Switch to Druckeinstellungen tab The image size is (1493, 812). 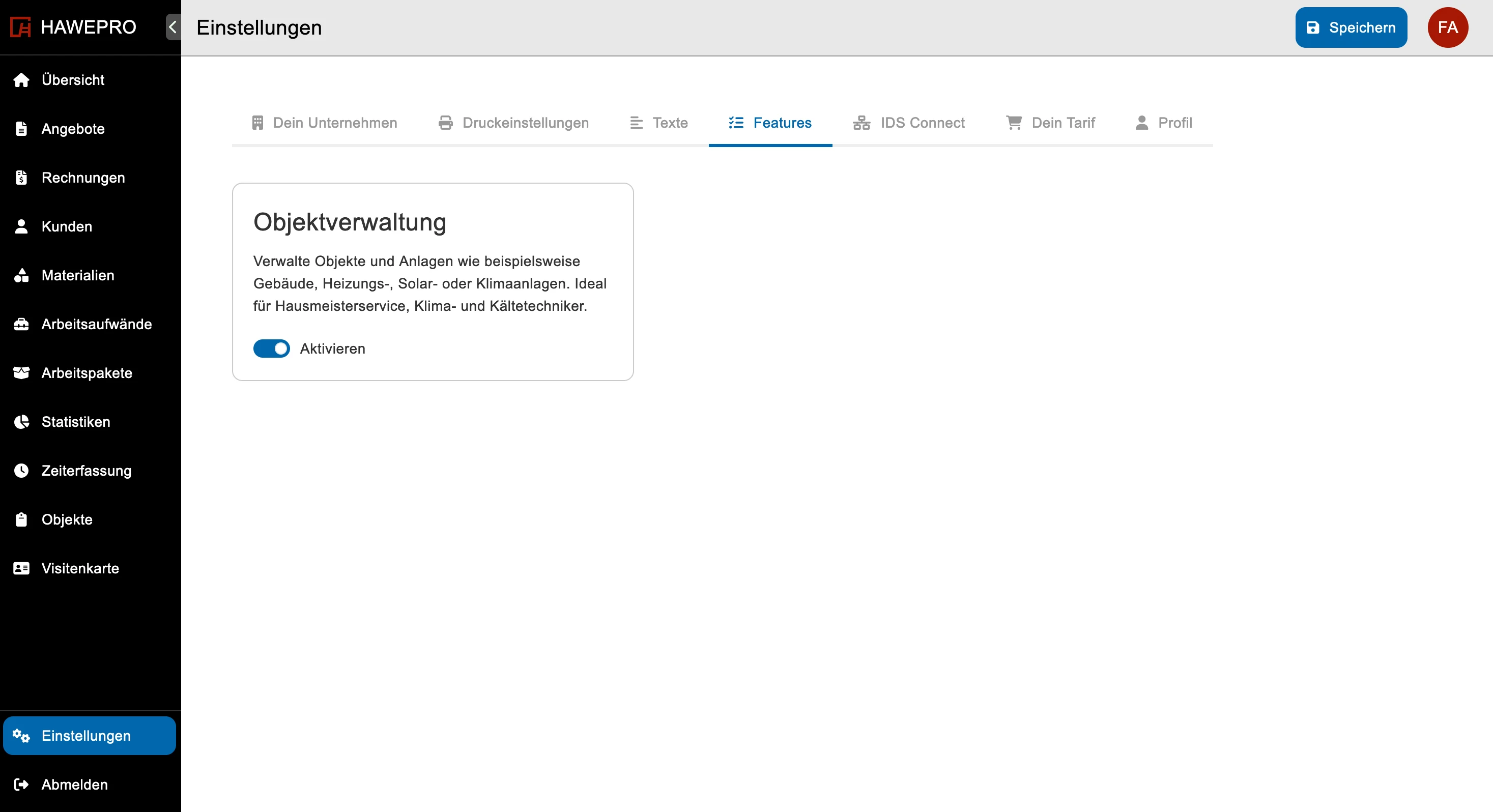[513, 123]
